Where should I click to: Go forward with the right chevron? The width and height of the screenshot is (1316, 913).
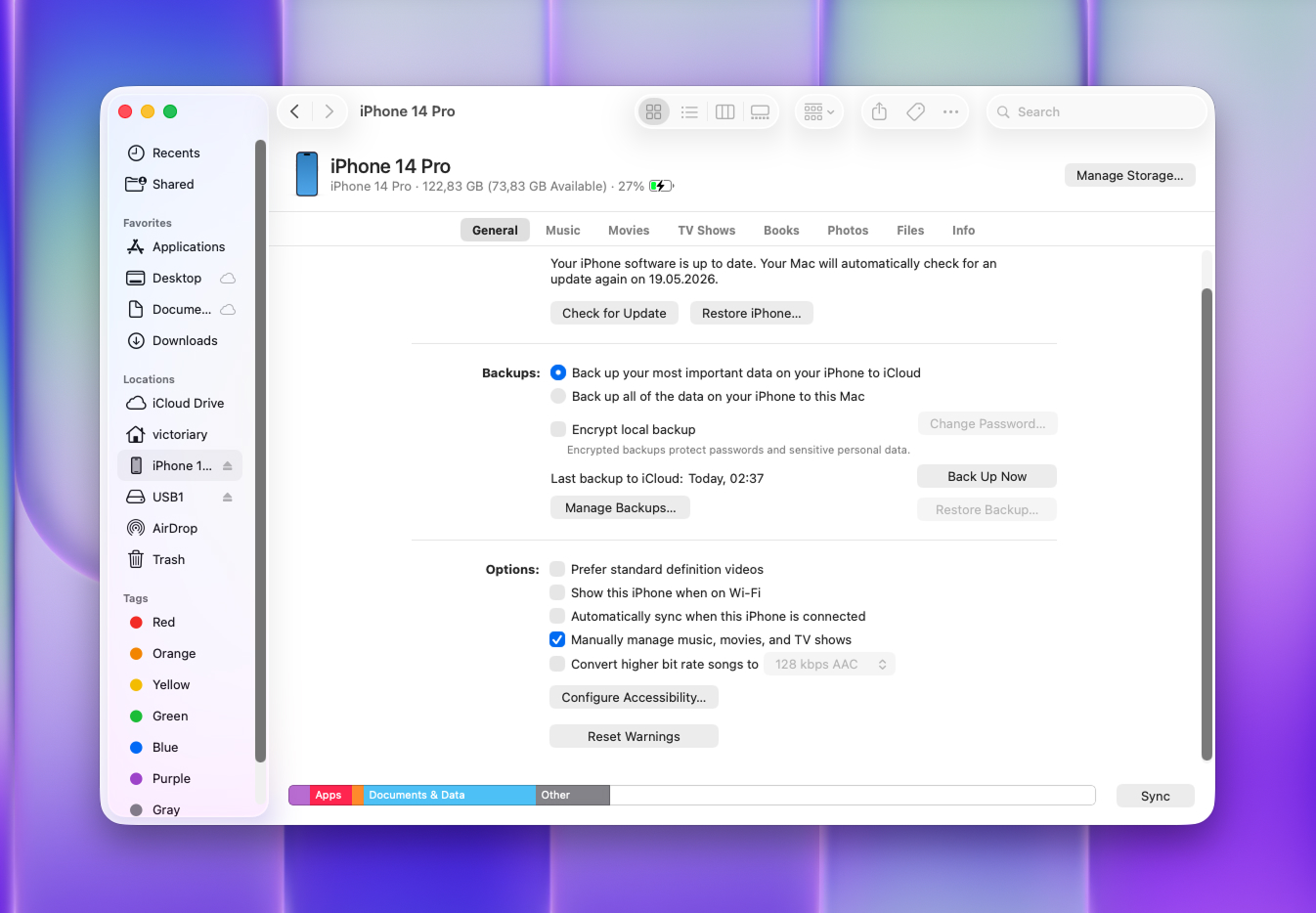[x=329, y=111]
